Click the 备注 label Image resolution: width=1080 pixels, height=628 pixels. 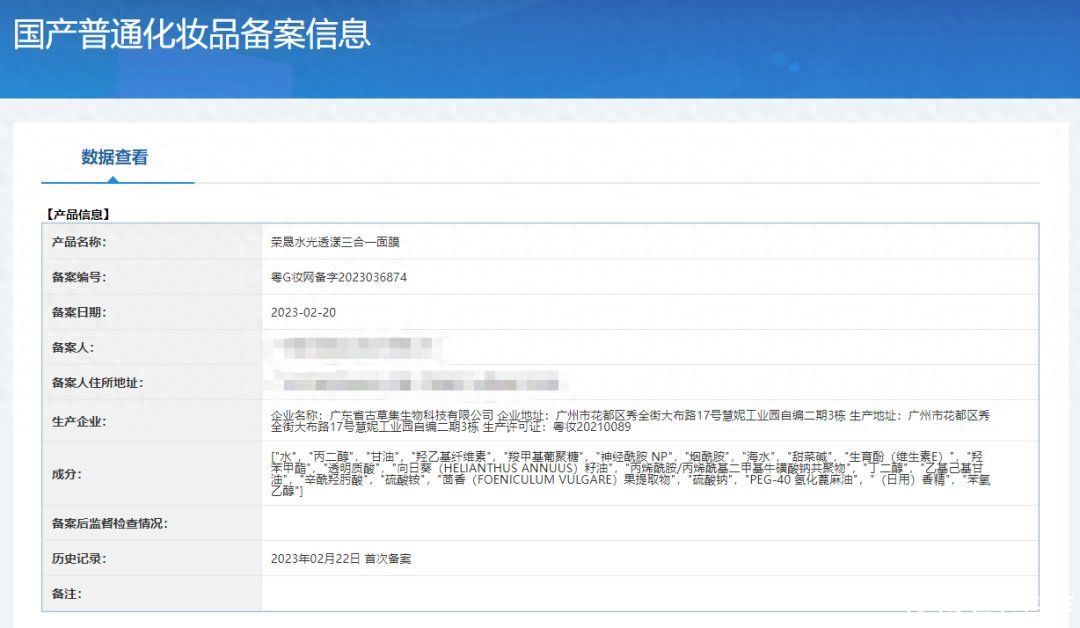(67, 594)
